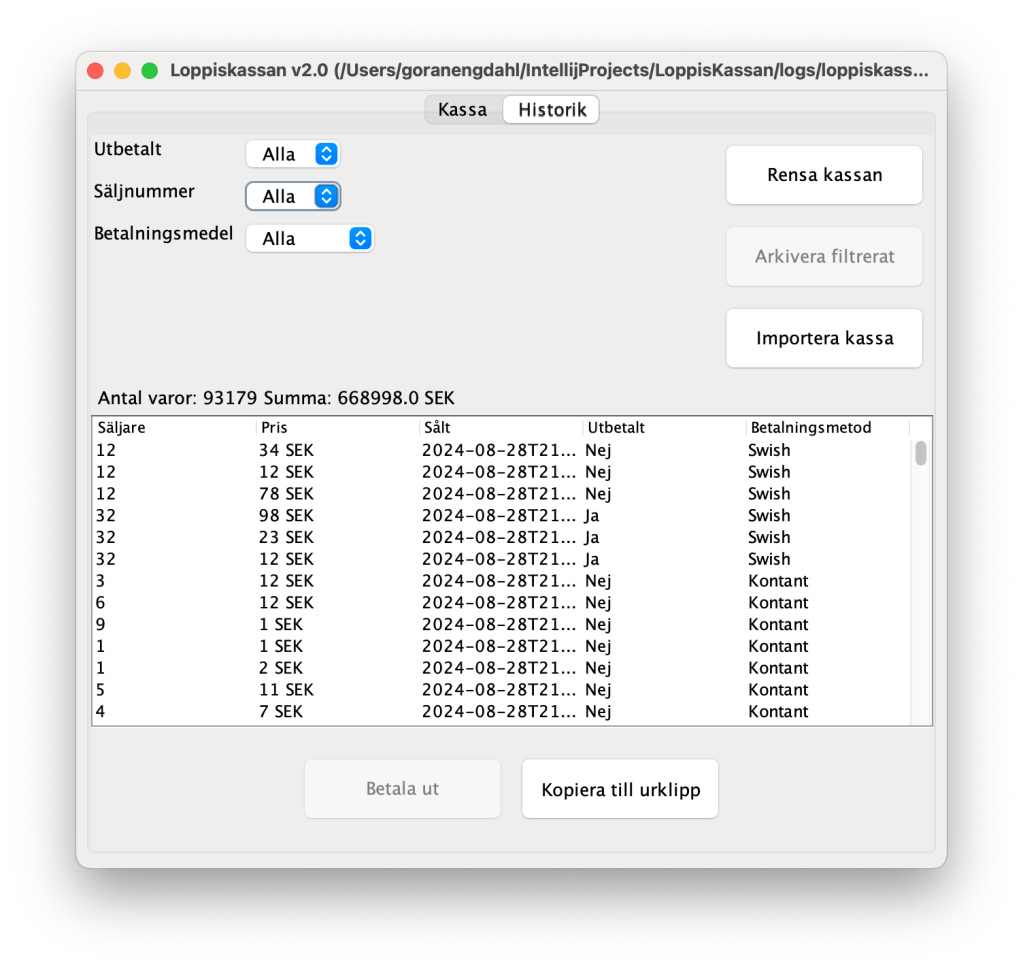The height and width of the screenshot is (969, 1023).
Task: Click the Rensa kassan button
Action: point(824,175)
